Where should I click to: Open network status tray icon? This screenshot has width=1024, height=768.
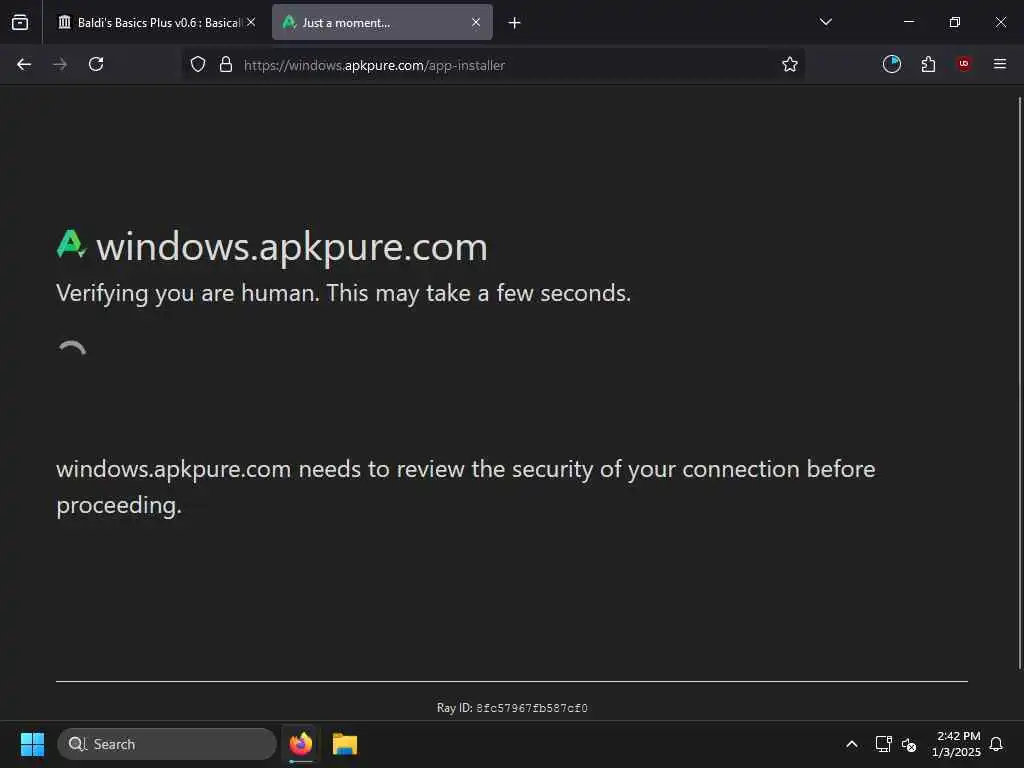(884, 744)
